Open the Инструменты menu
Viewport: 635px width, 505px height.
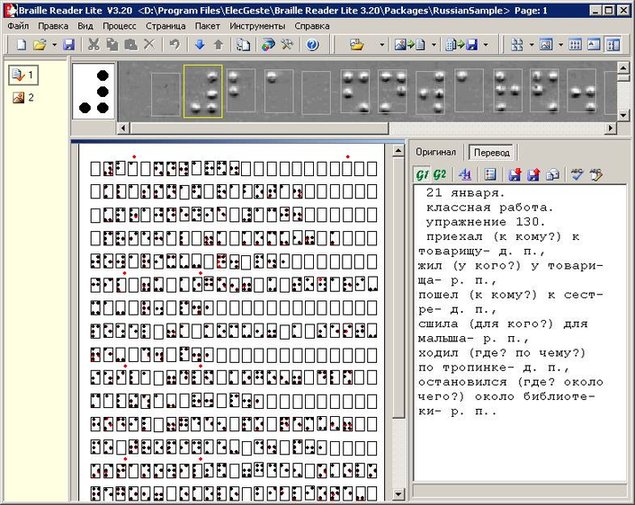point(258,25)
